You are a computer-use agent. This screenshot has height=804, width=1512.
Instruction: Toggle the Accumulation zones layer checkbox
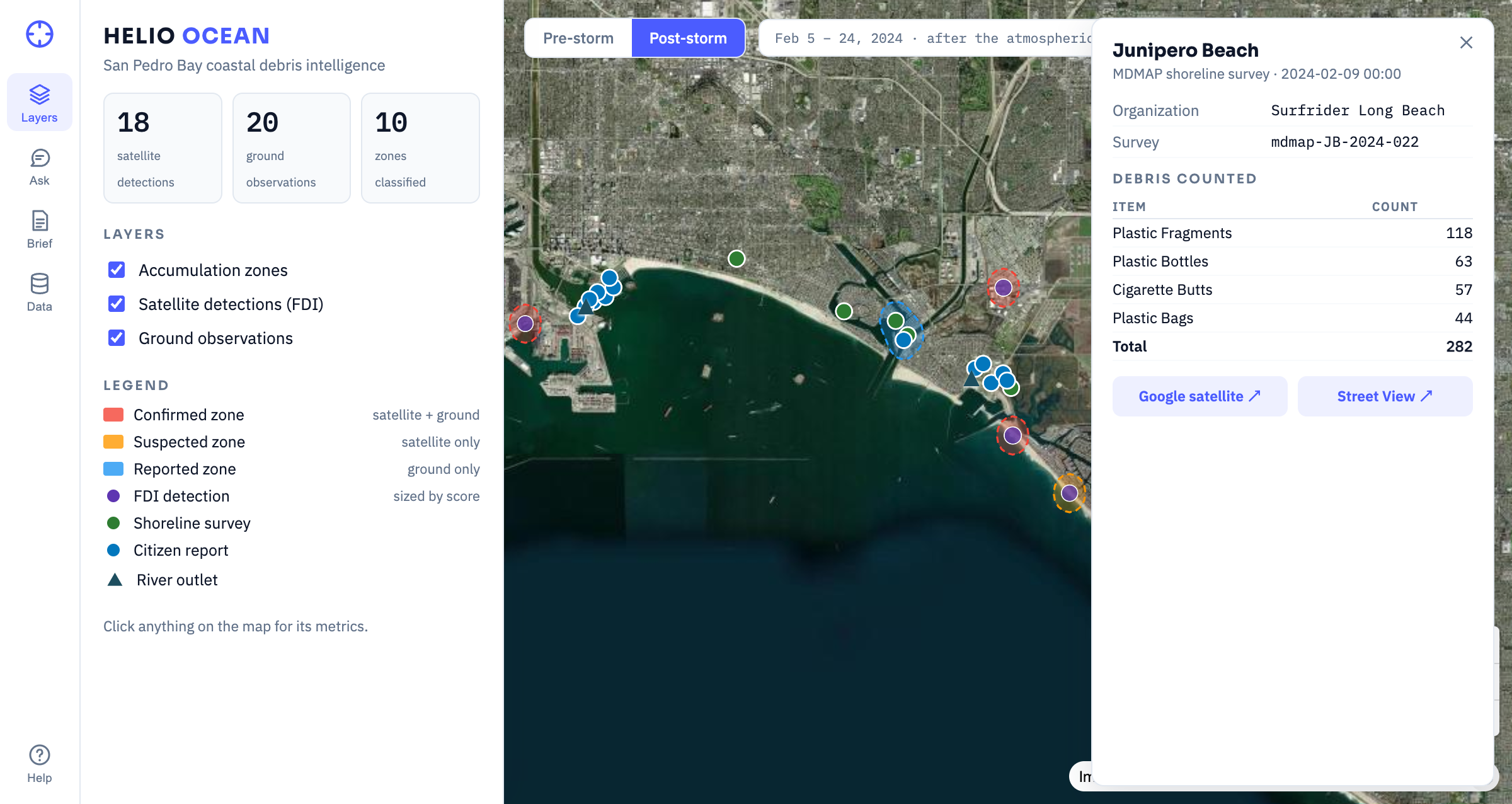(117, 270)
